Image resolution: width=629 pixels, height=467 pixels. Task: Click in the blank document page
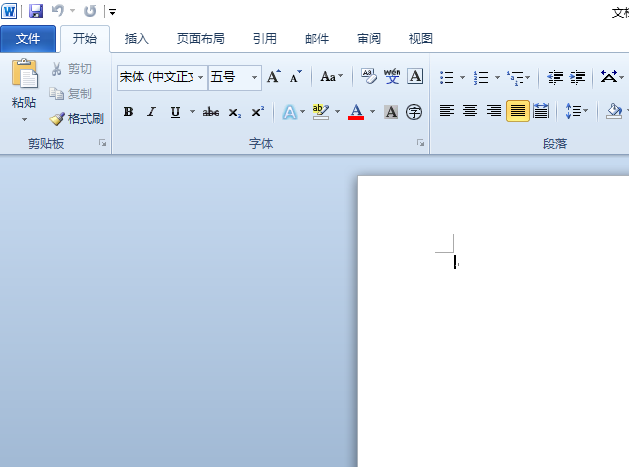(493, 321)
